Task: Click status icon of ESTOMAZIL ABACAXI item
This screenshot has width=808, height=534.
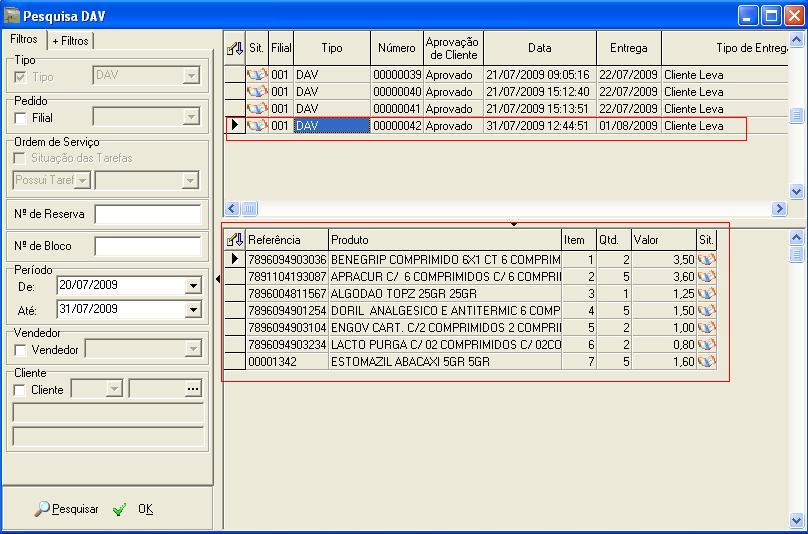Action: tap(707, 362)
